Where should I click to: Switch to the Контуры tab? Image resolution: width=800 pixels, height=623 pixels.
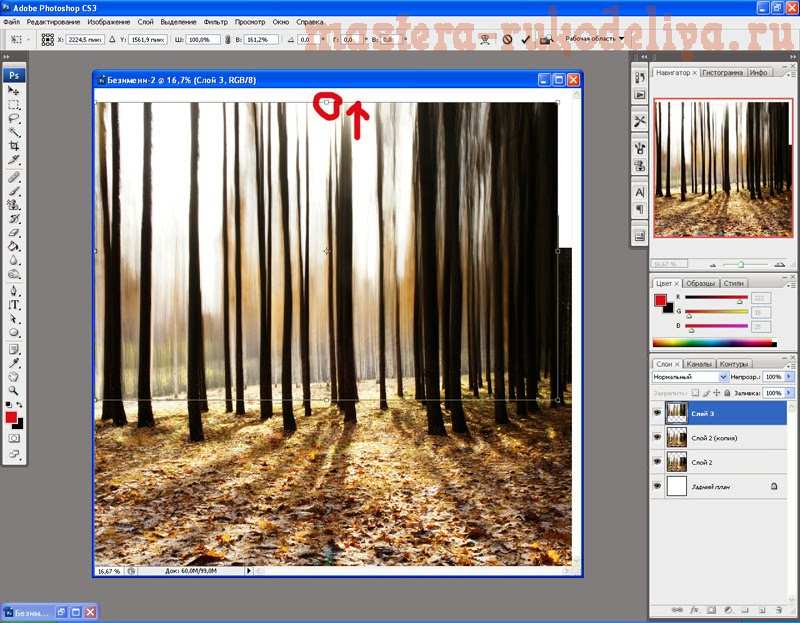tap(734, 364)
